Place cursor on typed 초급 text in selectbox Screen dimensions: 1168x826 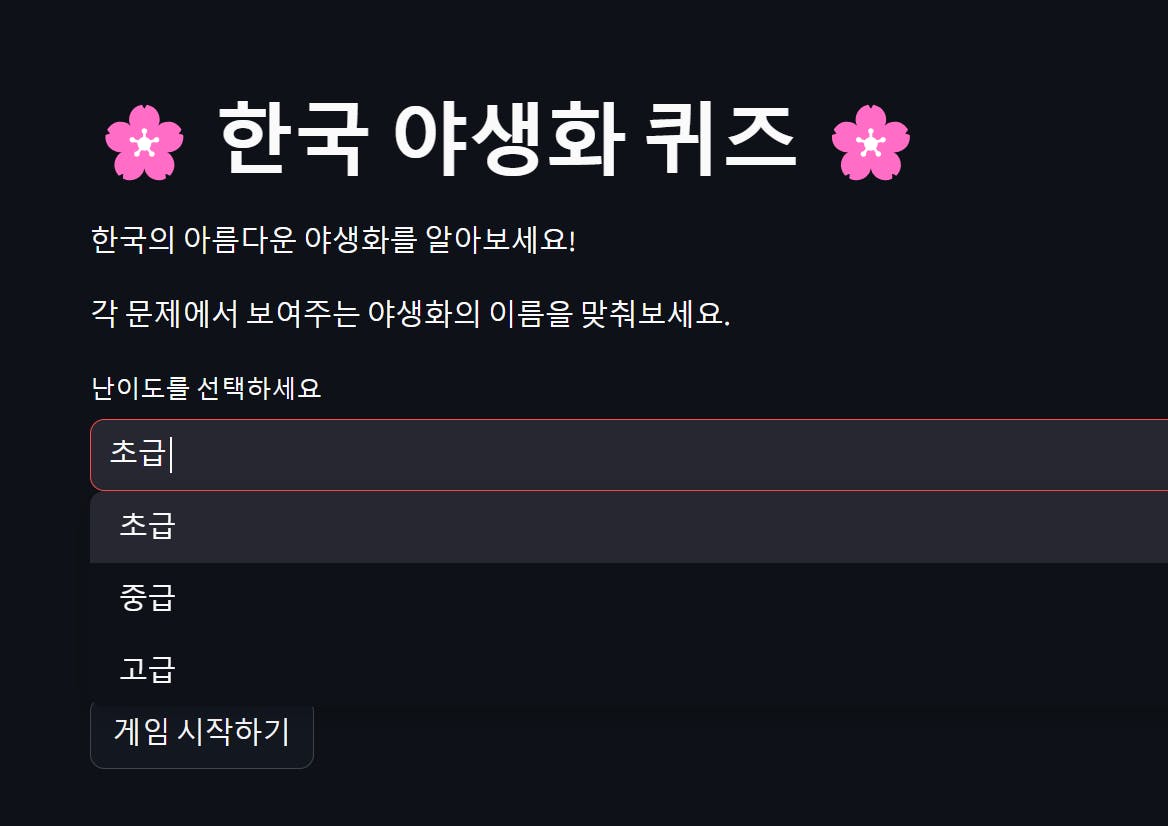[x=137, y=453]
